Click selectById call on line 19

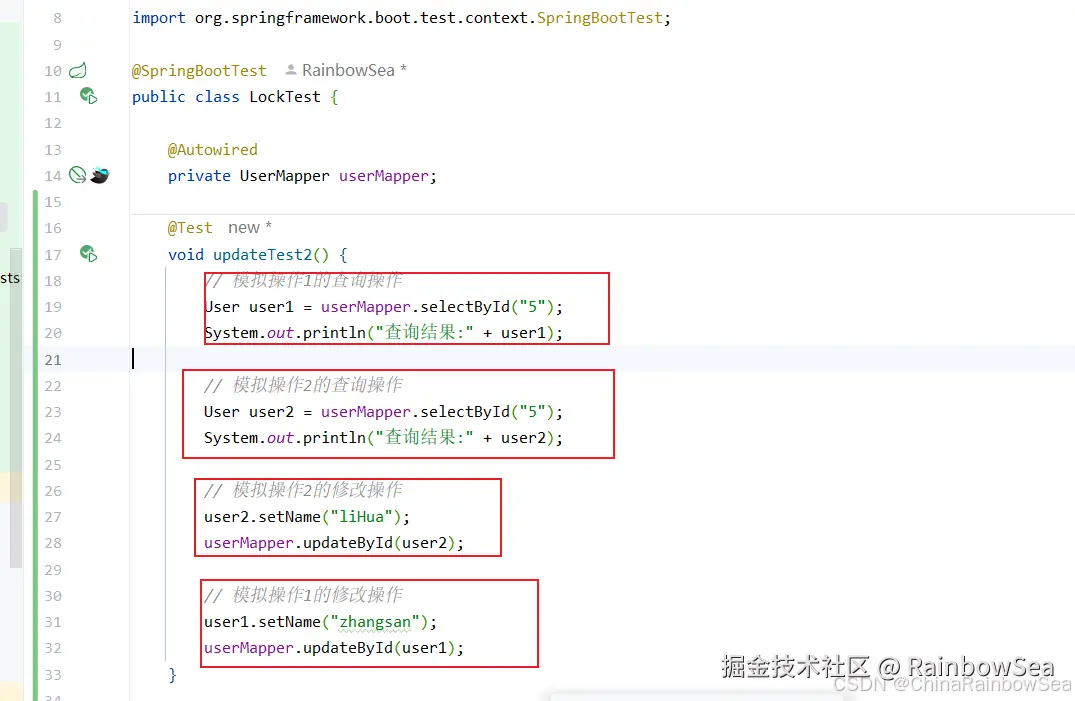[x=465, y=307]
